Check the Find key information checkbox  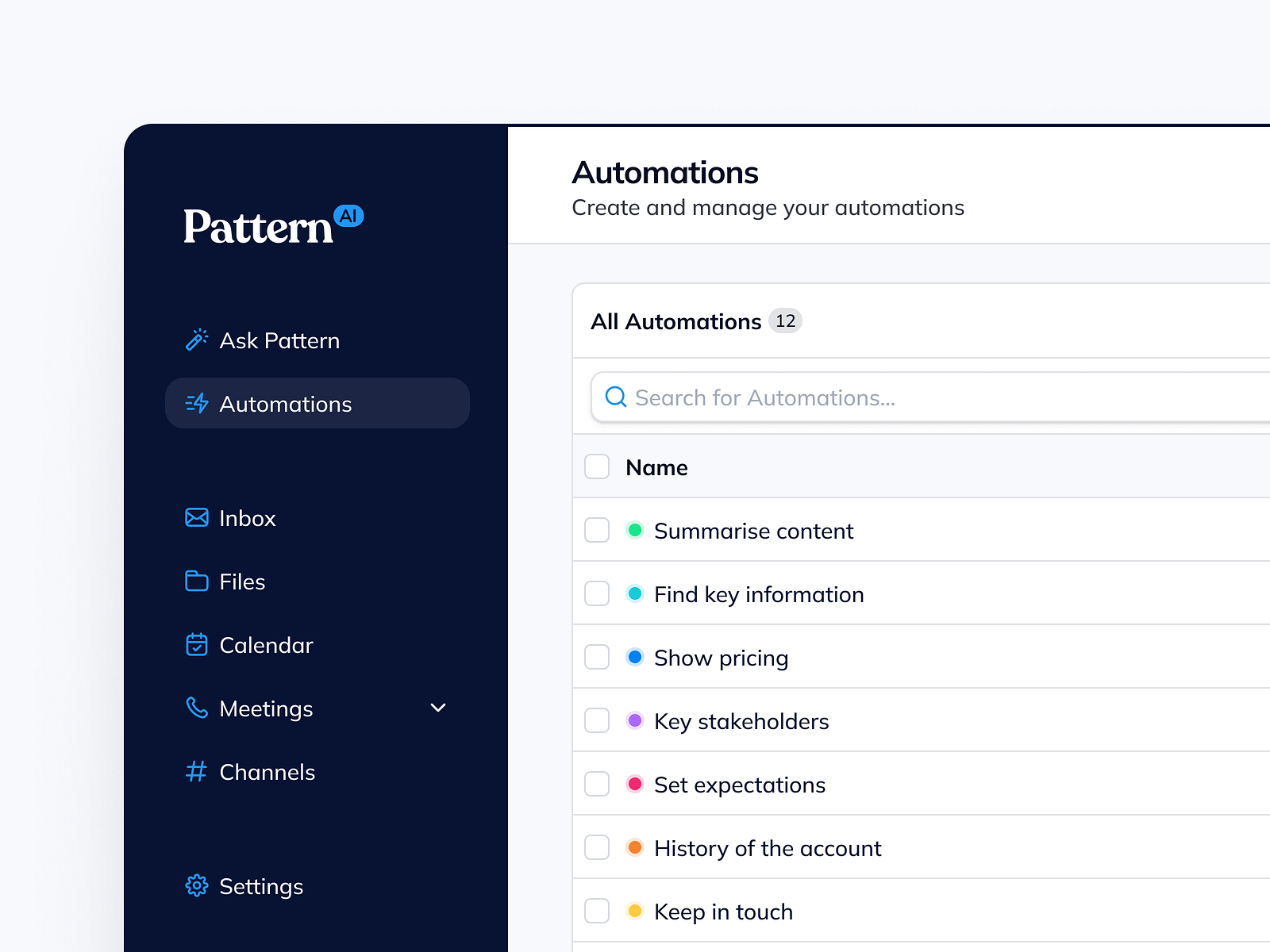point(597,593)
